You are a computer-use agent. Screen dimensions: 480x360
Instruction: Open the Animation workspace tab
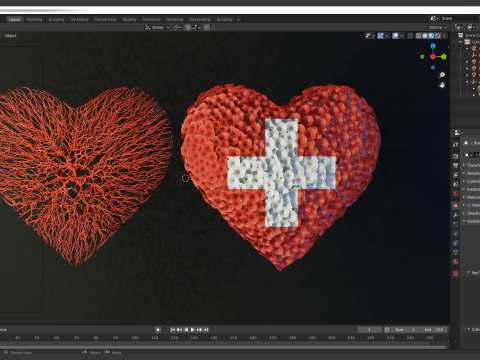(x=151, y=19)
